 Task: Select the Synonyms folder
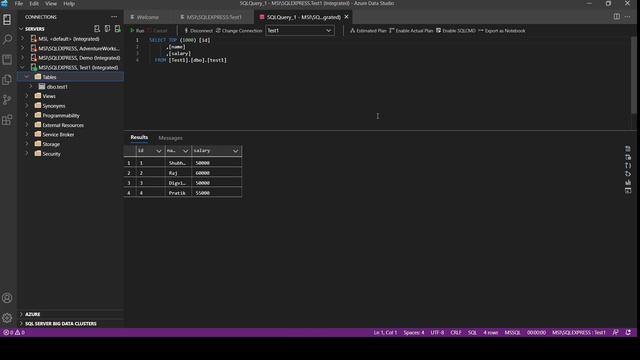coord(53,106)
